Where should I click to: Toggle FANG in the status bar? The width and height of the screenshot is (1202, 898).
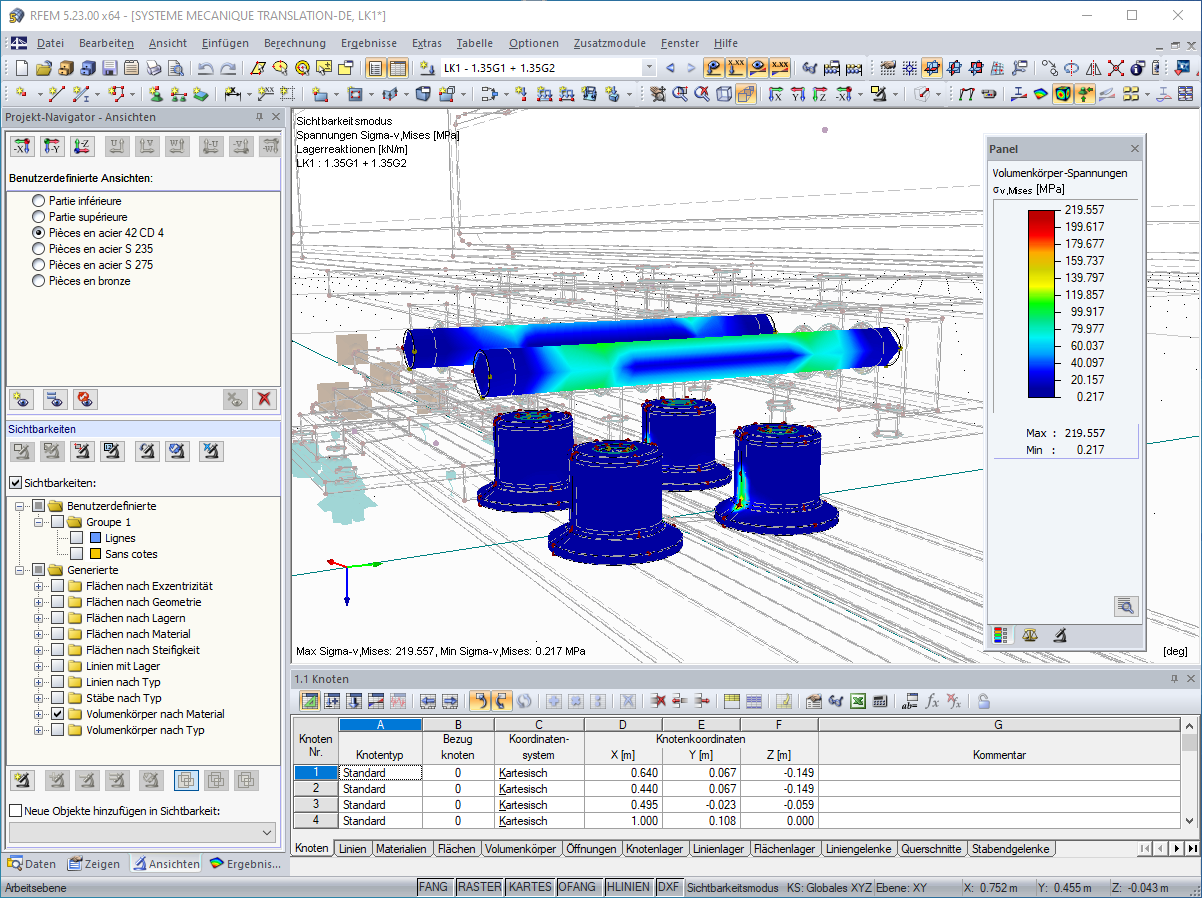click(x=433, y=887)
